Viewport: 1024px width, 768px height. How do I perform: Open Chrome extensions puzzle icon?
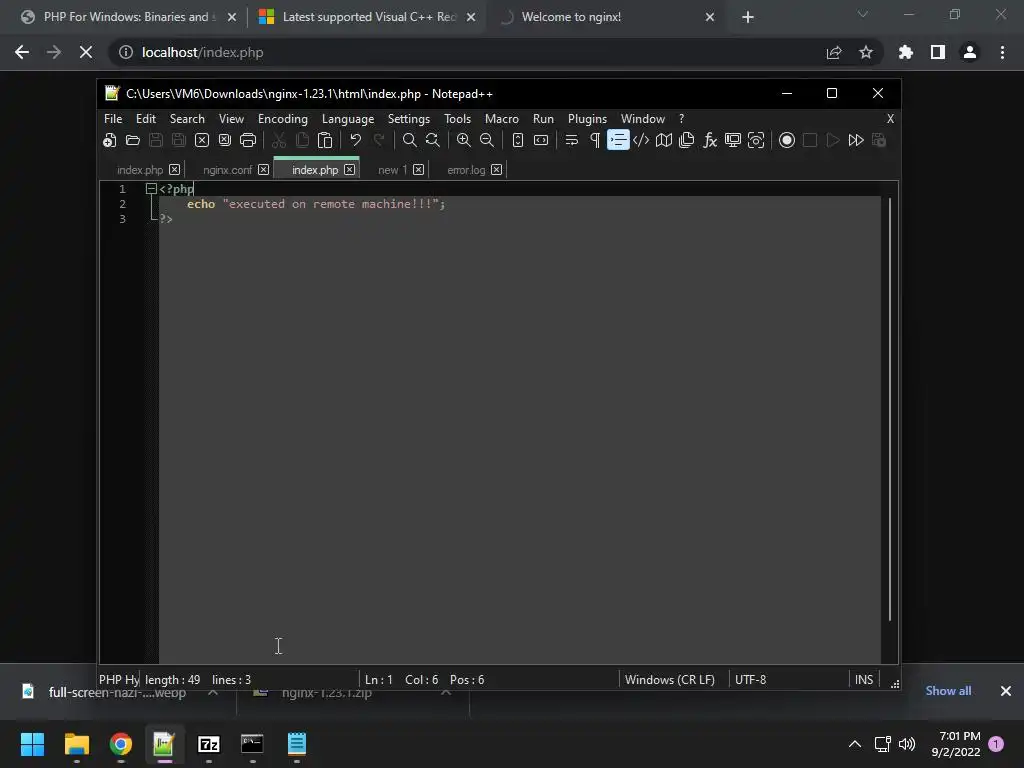coord(906,52)
